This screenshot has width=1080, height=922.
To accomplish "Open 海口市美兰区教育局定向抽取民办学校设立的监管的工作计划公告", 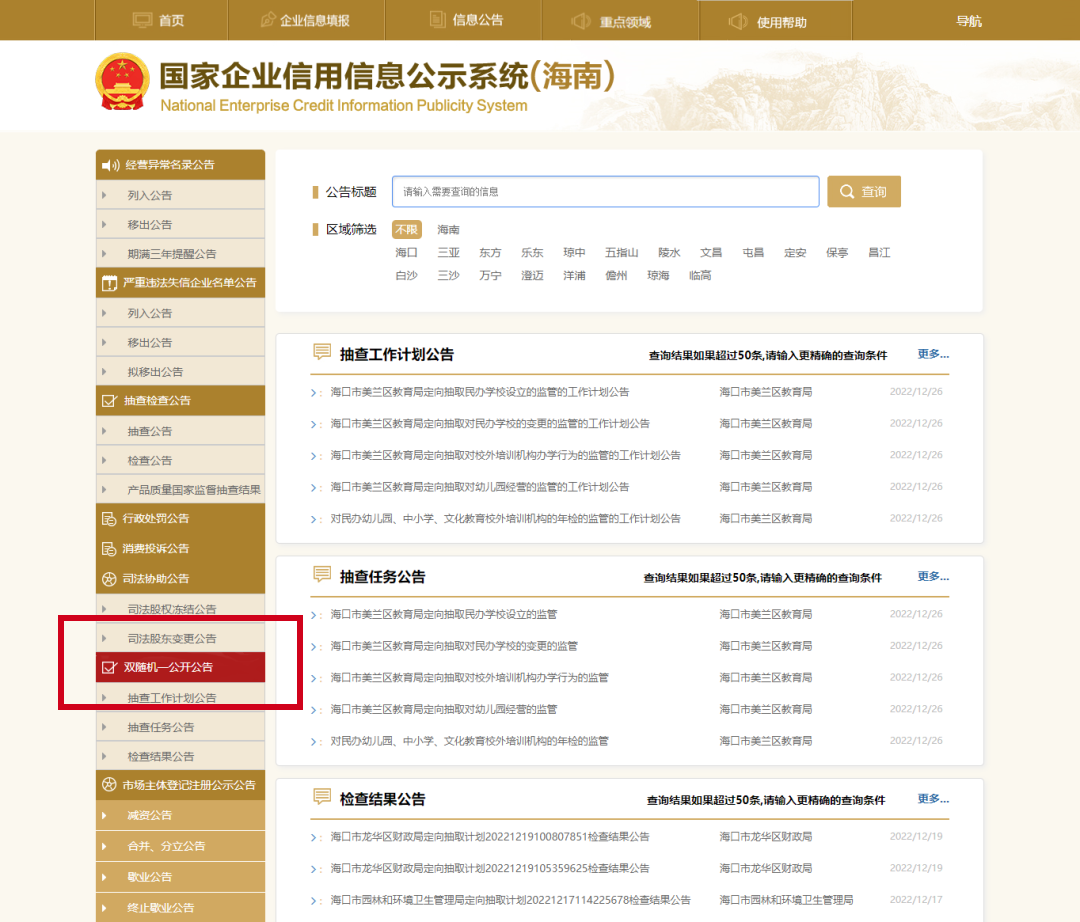I will point(479,392).
